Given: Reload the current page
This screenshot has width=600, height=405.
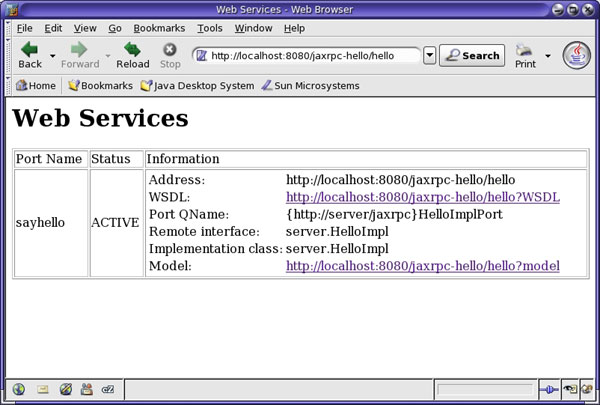Looking at the screenshot, I should (132, 55).
